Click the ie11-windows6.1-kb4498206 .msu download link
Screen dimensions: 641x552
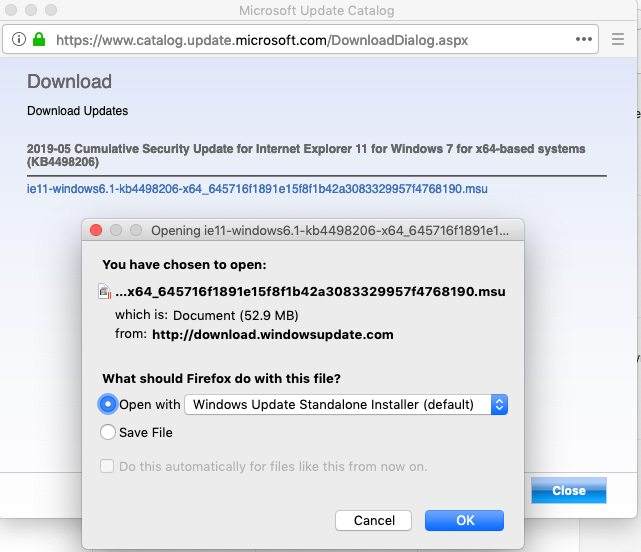257,188
